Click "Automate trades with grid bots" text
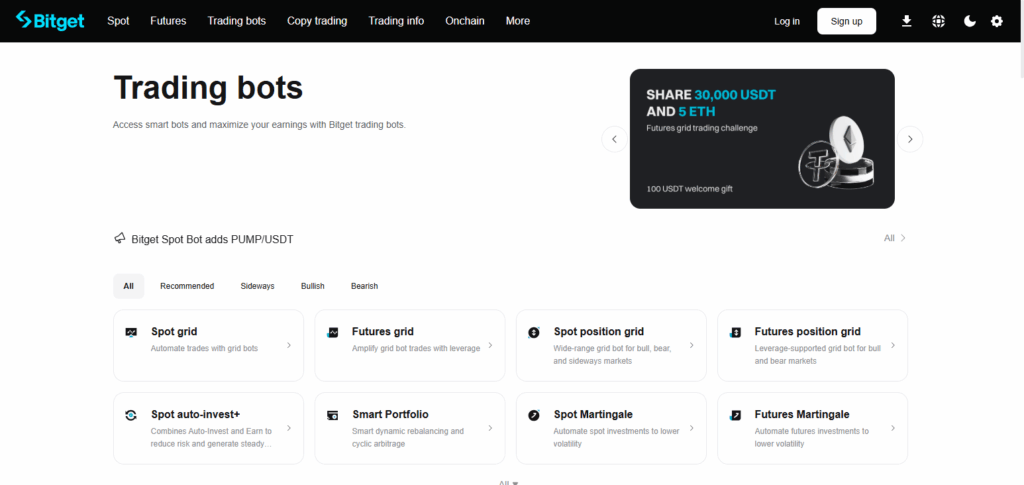Viewport: 1024px width, 485px height. (204, 349)
